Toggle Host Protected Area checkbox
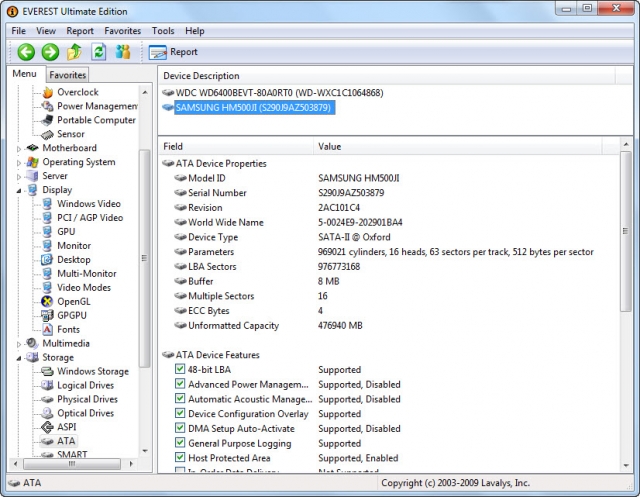Screen dimensions: 640x497 (180, 457)
